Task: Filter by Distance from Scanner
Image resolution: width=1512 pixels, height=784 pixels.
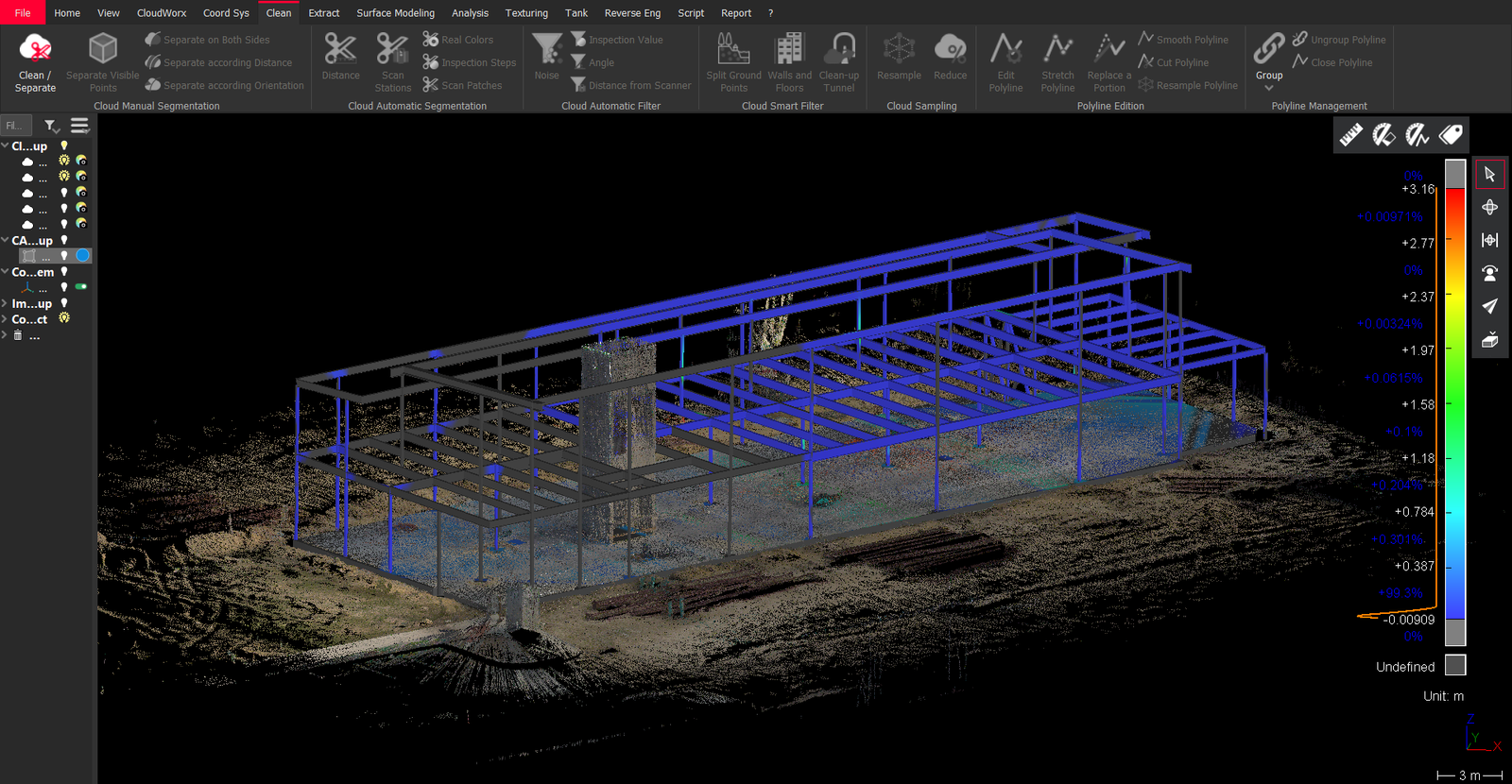Action: point(631,85)
